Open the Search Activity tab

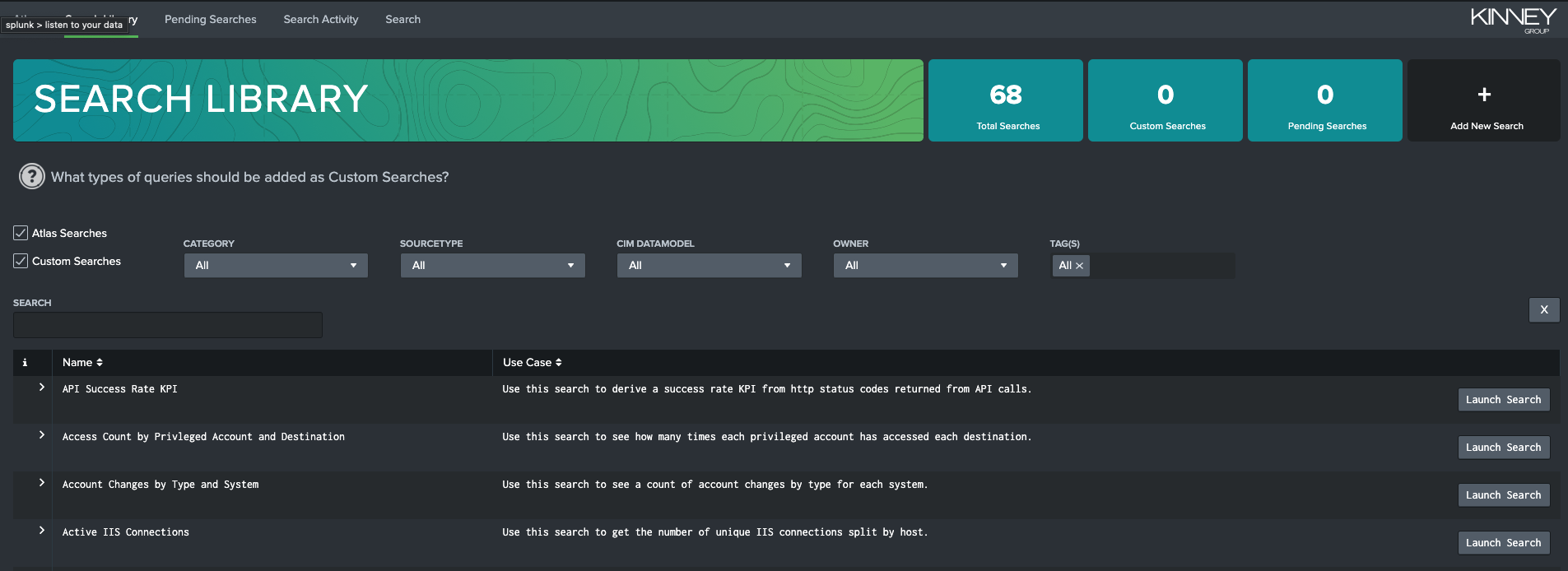pos(321,19)
